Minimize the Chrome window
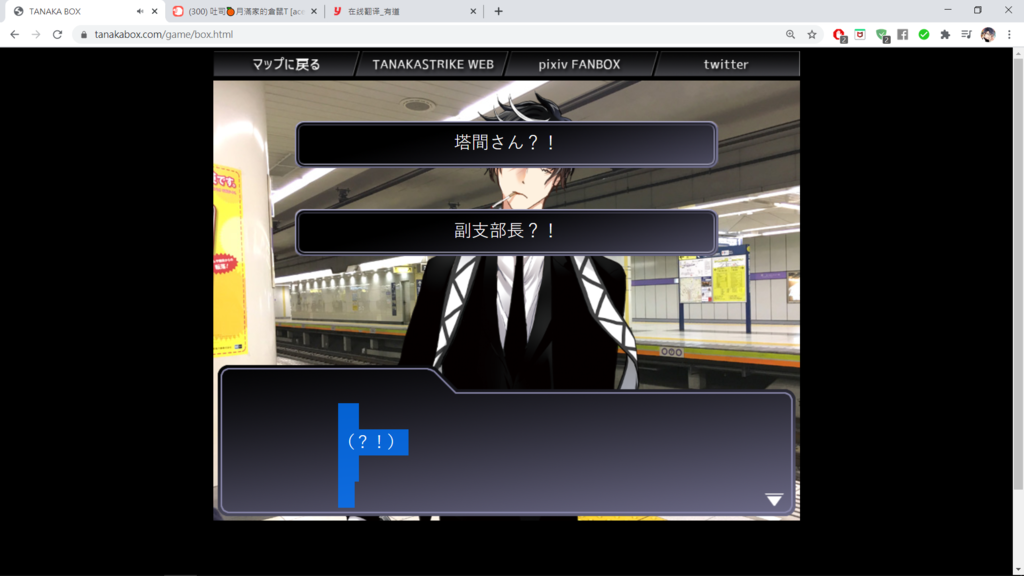 pyautogui.click(x=948, y=10)
